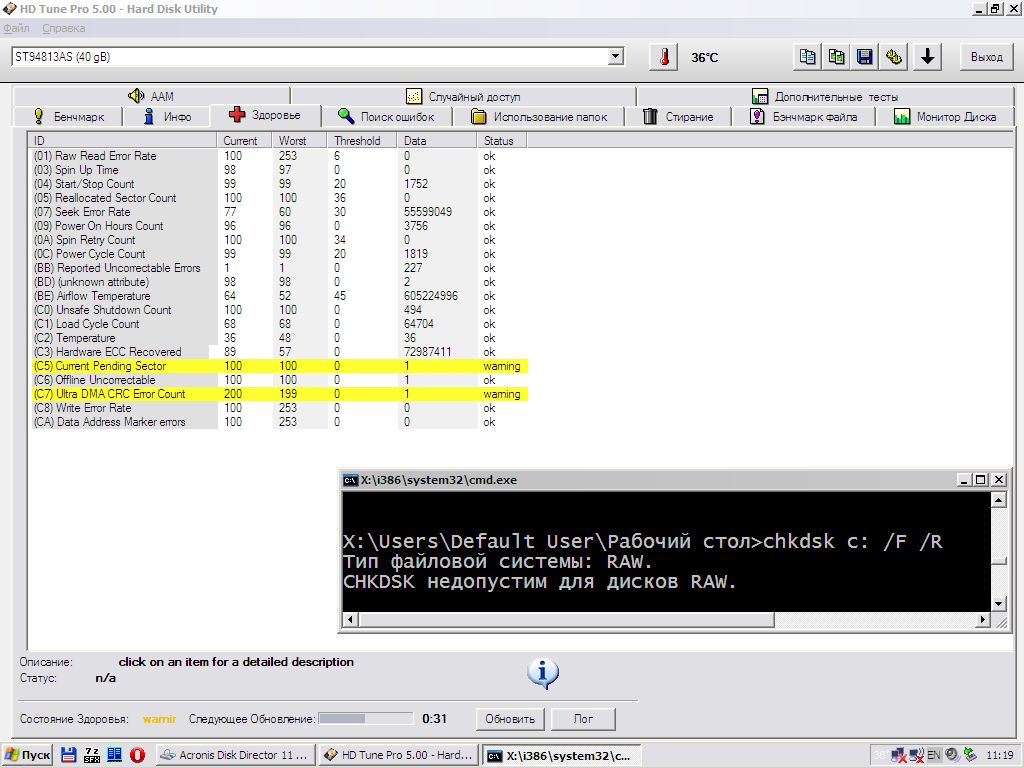This screenshot has width=1024, height=768.
Task: Select the (C1) Load Cycle Count row
Action: pyautogui.click(x=280, y=324)
